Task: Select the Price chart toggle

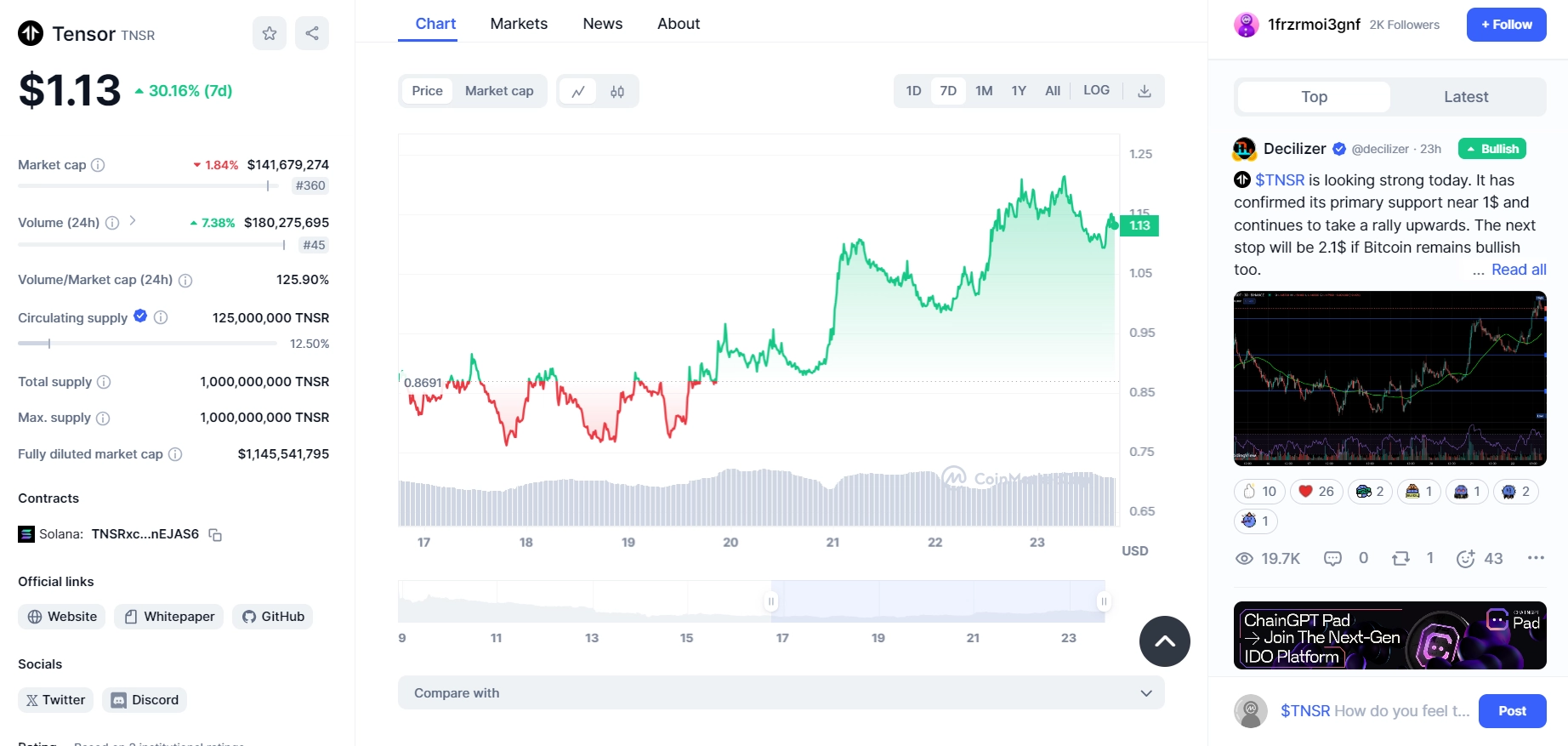Action: click(x=427, y=91)
